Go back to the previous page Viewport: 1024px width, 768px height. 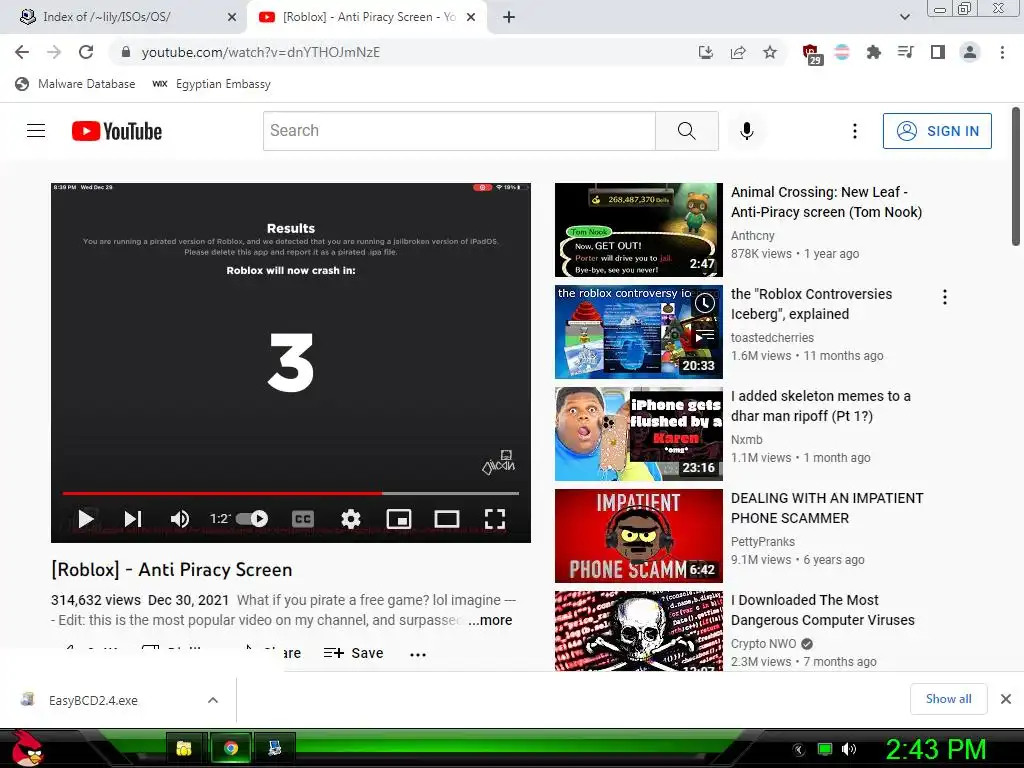coord(22,52)
